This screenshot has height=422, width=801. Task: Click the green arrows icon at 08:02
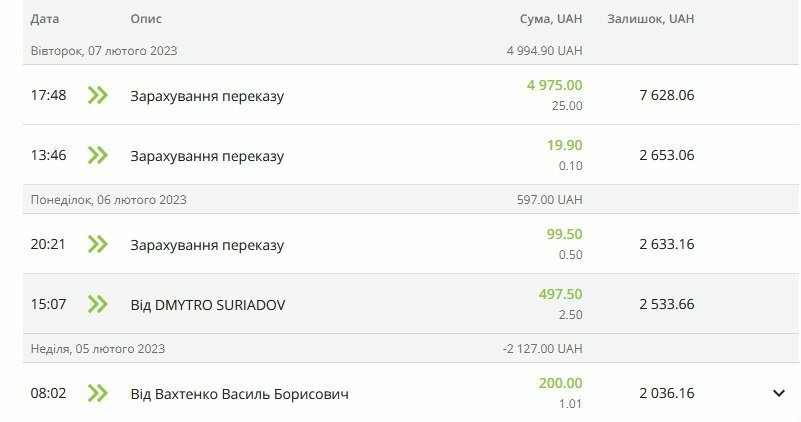[97, 393]
